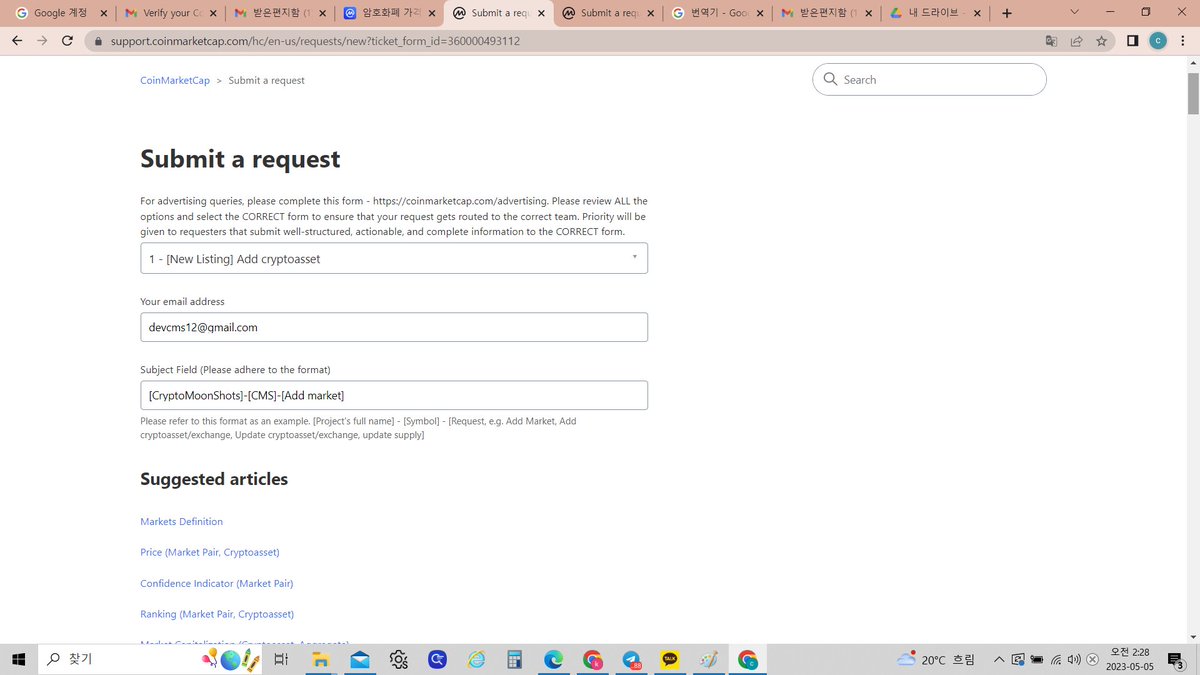The image size is (1200, 675).
Task: Open Settings gear on the taskbar
Action: tap(399, 660)
